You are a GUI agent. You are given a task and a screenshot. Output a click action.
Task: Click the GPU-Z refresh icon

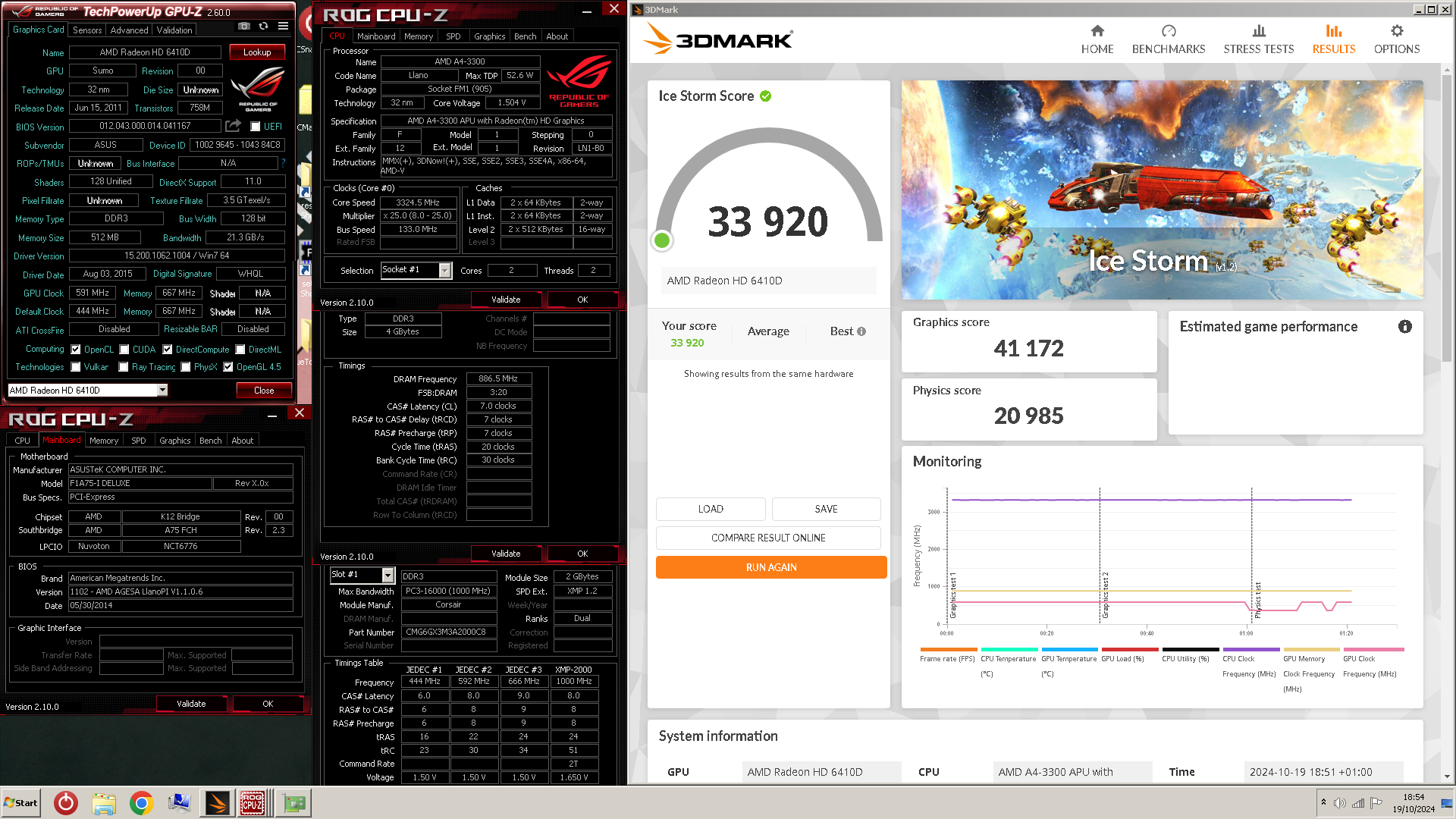click(x=263, y=26)
